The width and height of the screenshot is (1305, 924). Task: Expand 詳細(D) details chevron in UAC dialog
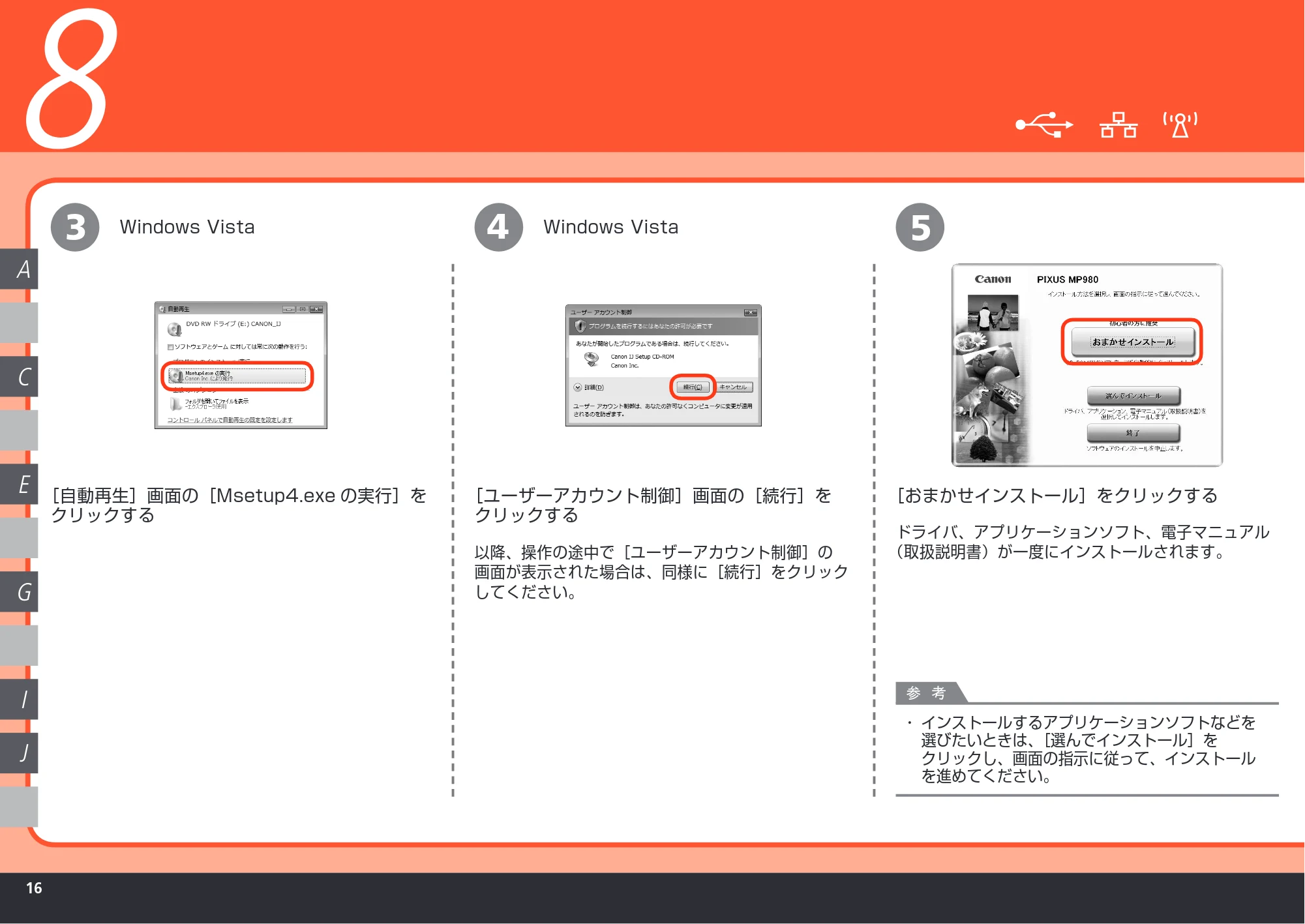[578, 387]
